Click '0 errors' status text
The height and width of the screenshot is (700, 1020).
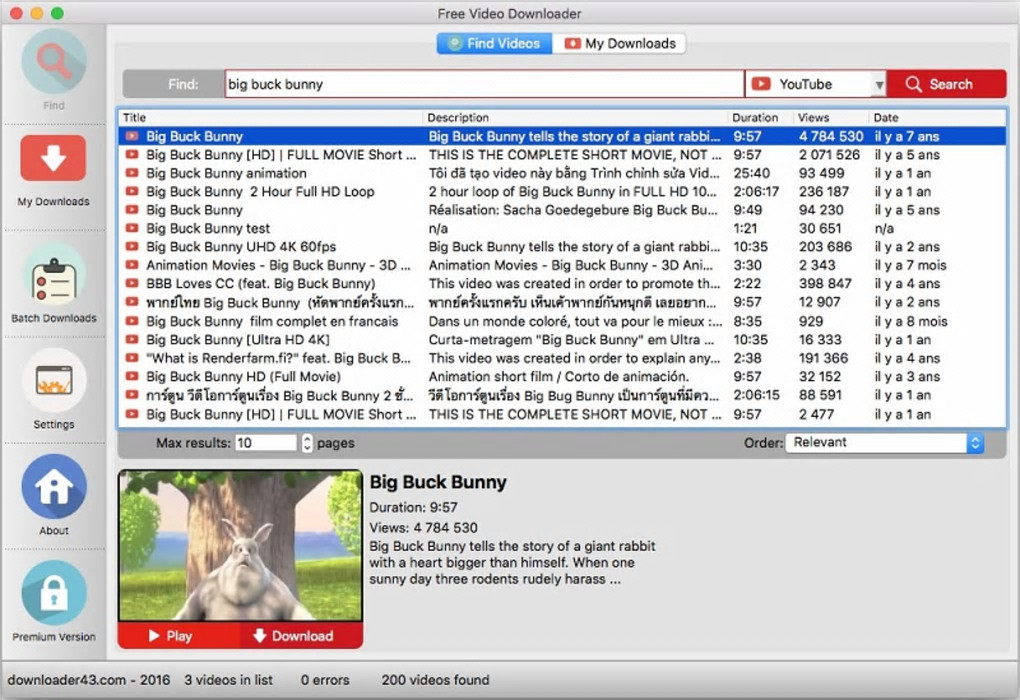[x=325, y=680]
